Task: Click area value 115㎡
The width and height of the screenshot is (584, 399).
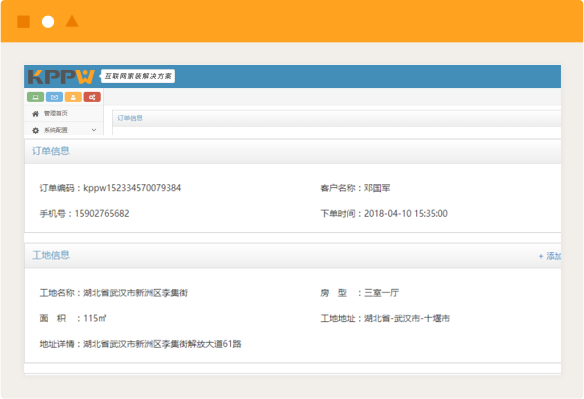Action: (95, 318)
